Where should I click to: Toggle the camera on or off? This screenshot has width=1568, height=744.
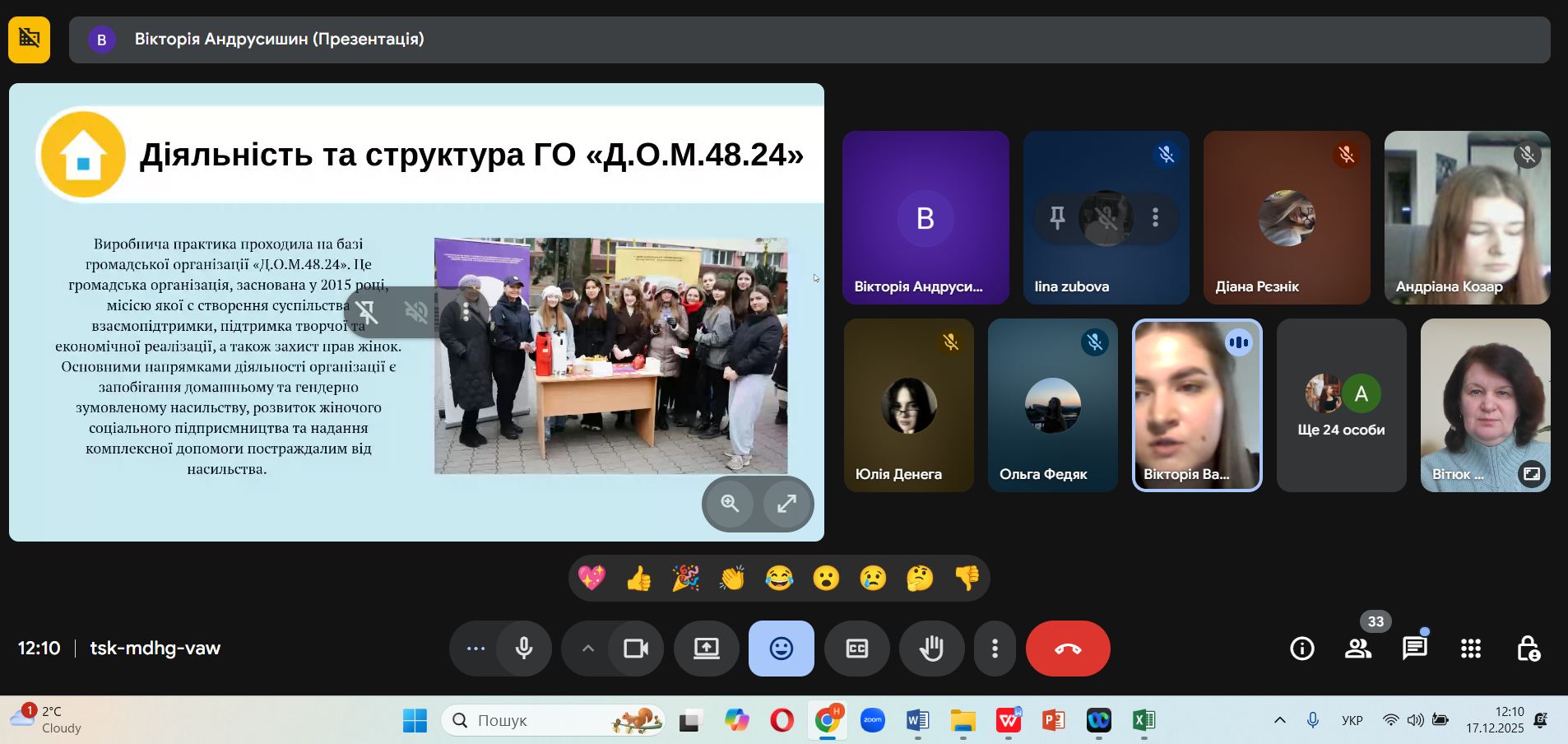(635, 649)
